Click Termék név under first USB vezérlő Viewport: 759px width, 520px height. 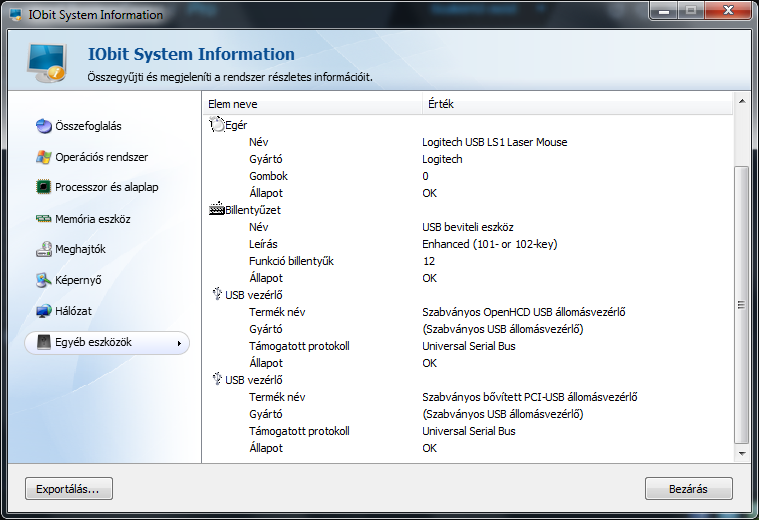pyautogui.click(x=277, y=312)
